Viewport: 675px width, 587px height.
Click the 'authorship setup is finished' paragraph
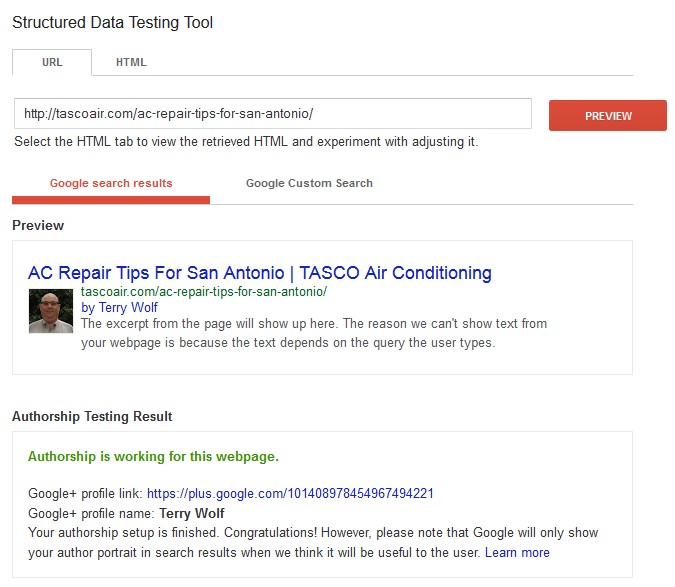(313, 542)
